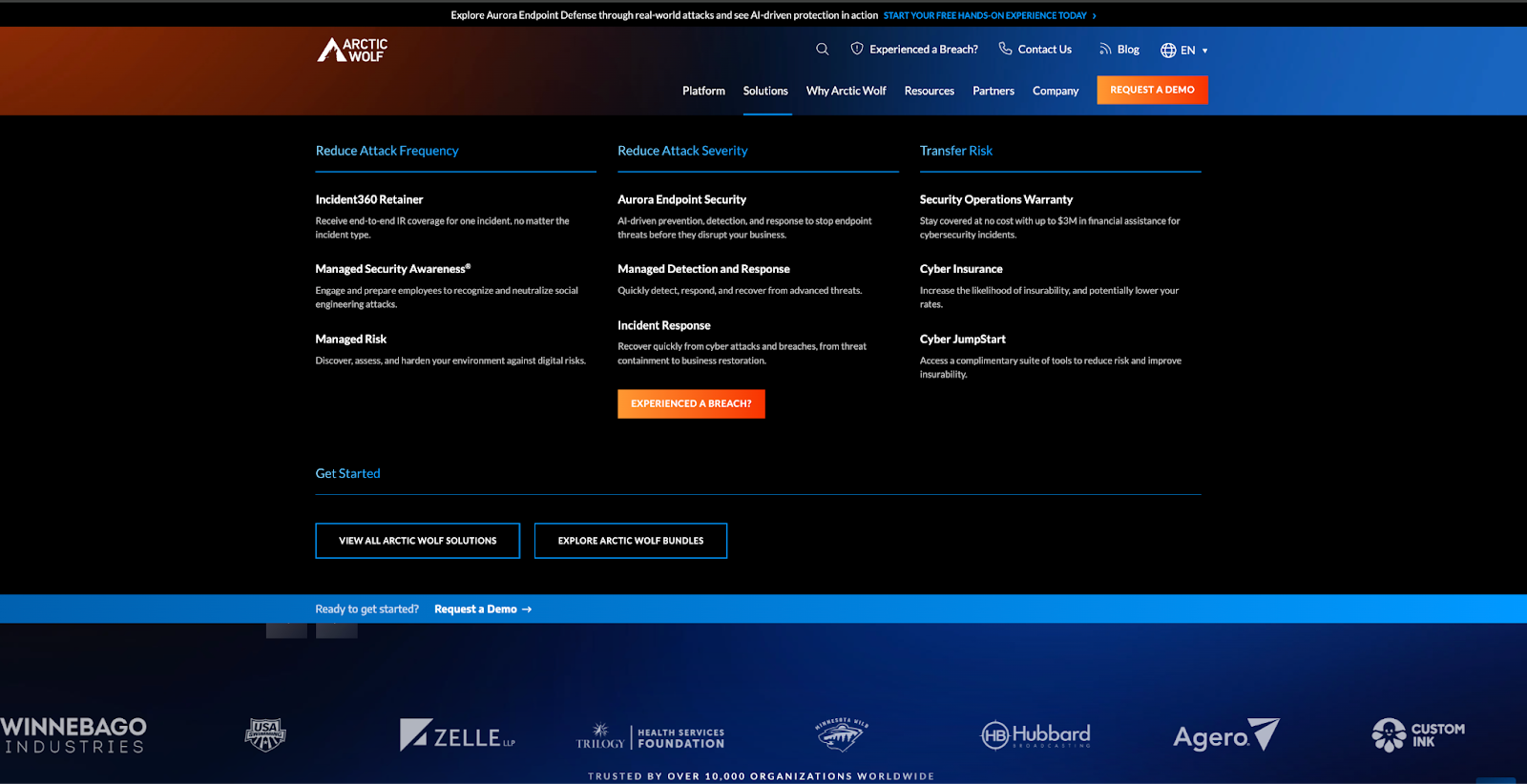Click the Zelle LLP logo
Screen dimensions: 1527x784
[x=457, y=735]
